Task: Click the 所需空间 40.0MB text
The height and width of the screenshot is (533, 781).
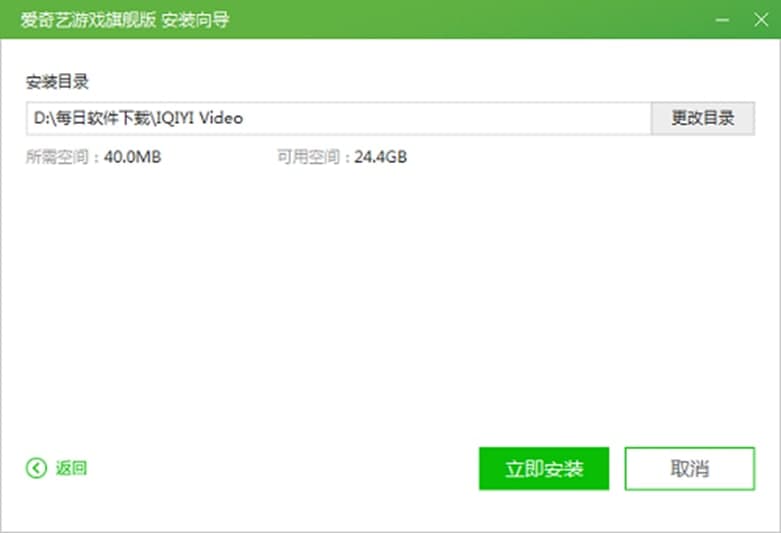Action: tap(94, 157)
